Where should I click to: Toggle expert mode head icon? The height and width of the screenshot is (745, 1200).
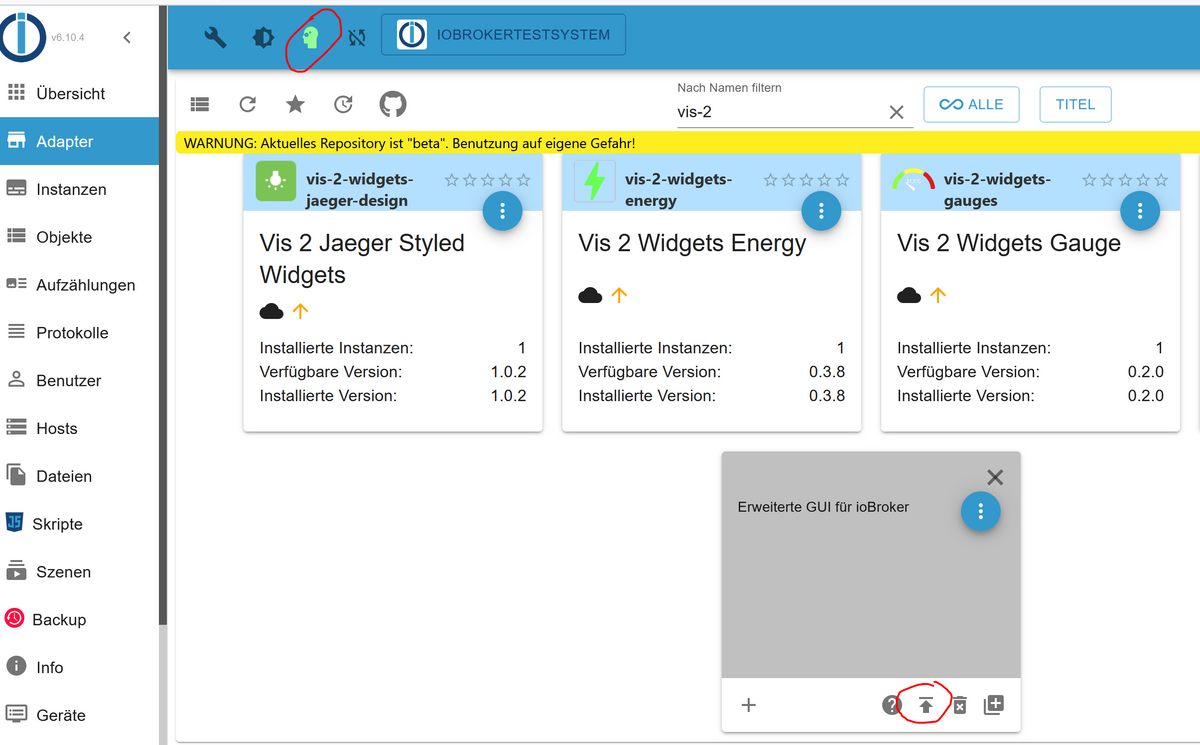click(x=311, y=38)
